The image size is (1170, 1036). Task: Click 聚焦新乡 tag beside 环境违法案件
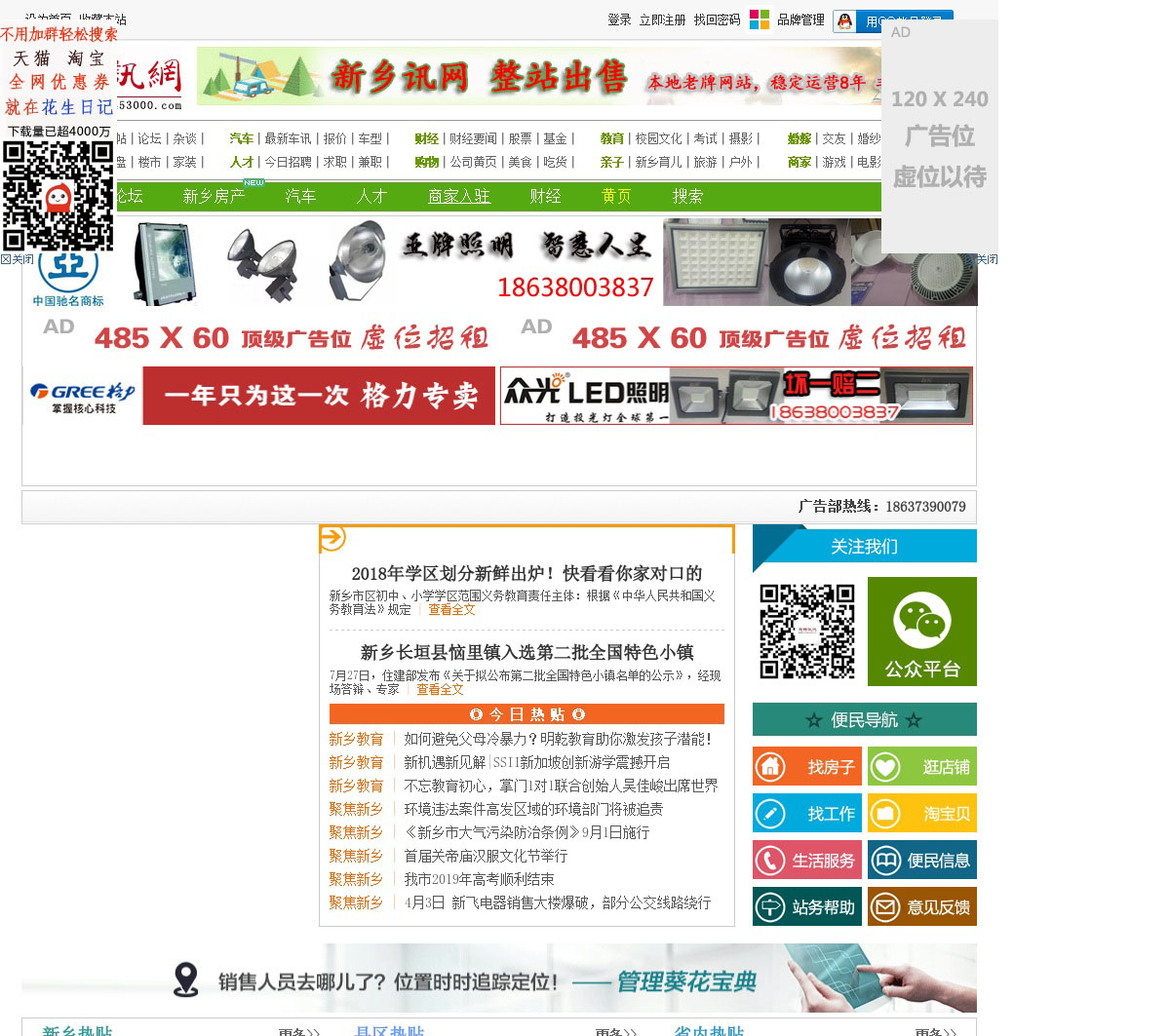point(356,809)
